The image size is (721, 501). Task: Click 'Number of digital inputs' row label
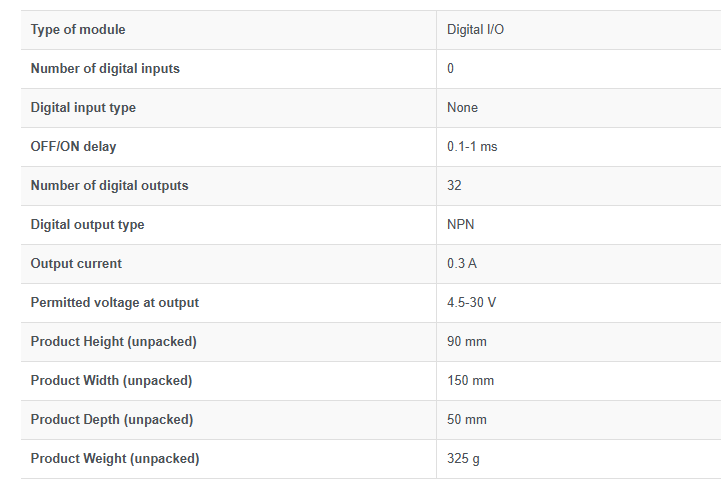(105, 69)
